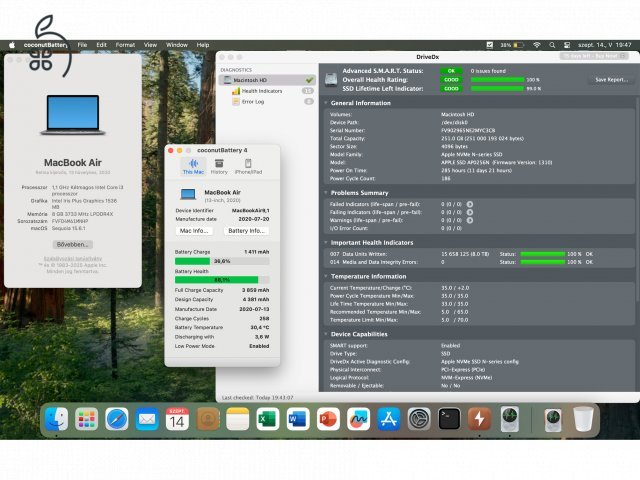Open the Help menu
This screenshot has height=480, width=640.
click(x=203, y=45)
